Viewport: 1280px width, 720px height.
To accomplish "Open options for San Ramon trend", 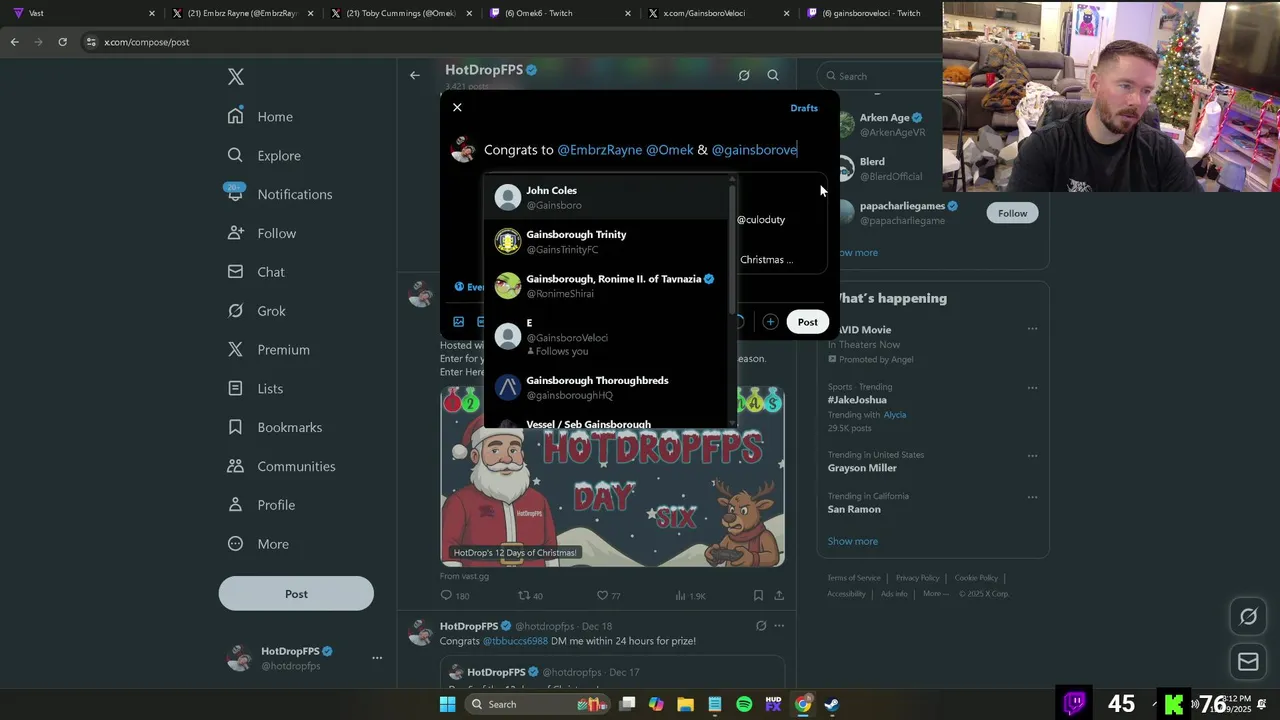I will coord(1032,497).
